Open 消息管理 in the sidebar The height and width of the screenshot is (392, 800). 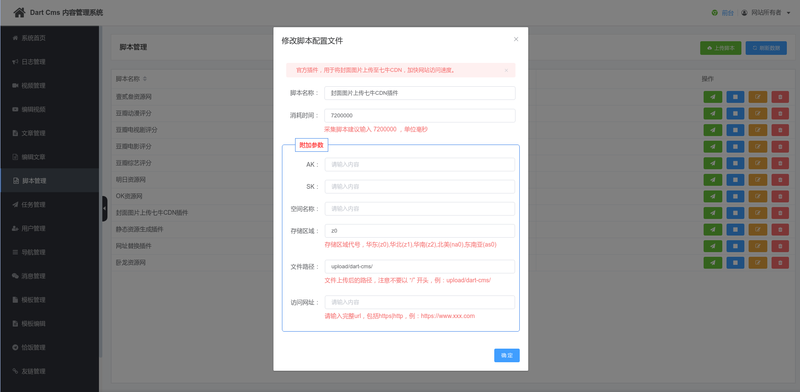49,276
